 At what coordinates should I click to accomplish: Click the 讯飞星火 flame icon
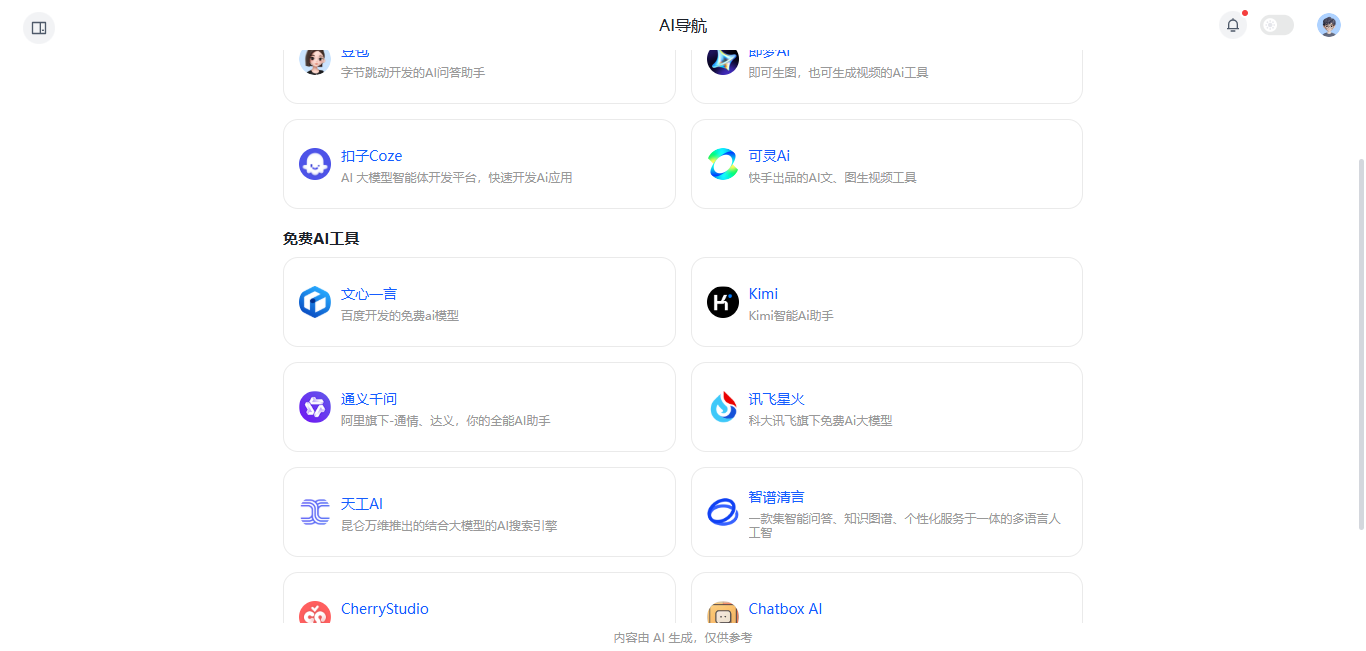(723, 407)
